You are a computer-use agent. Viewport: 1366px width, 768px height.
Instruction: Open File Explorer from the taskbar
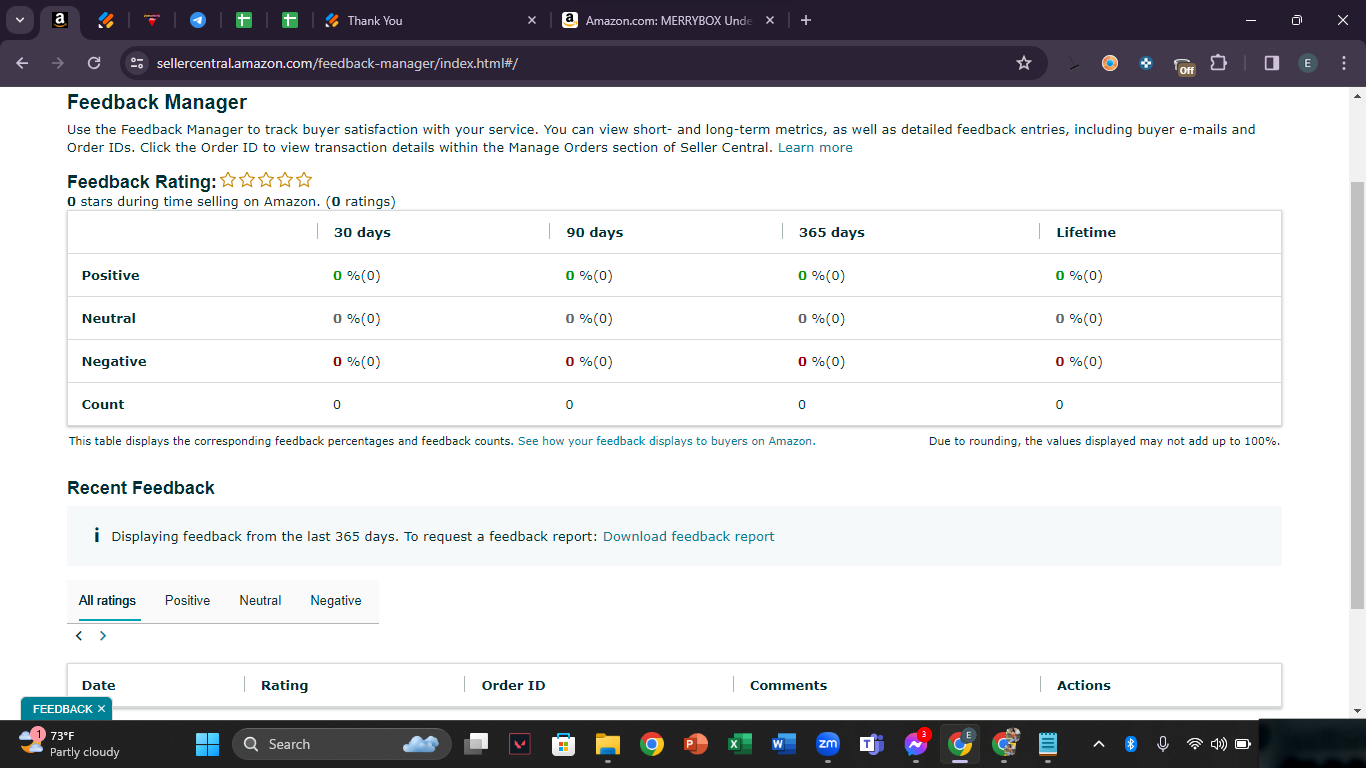coord(608,744)
